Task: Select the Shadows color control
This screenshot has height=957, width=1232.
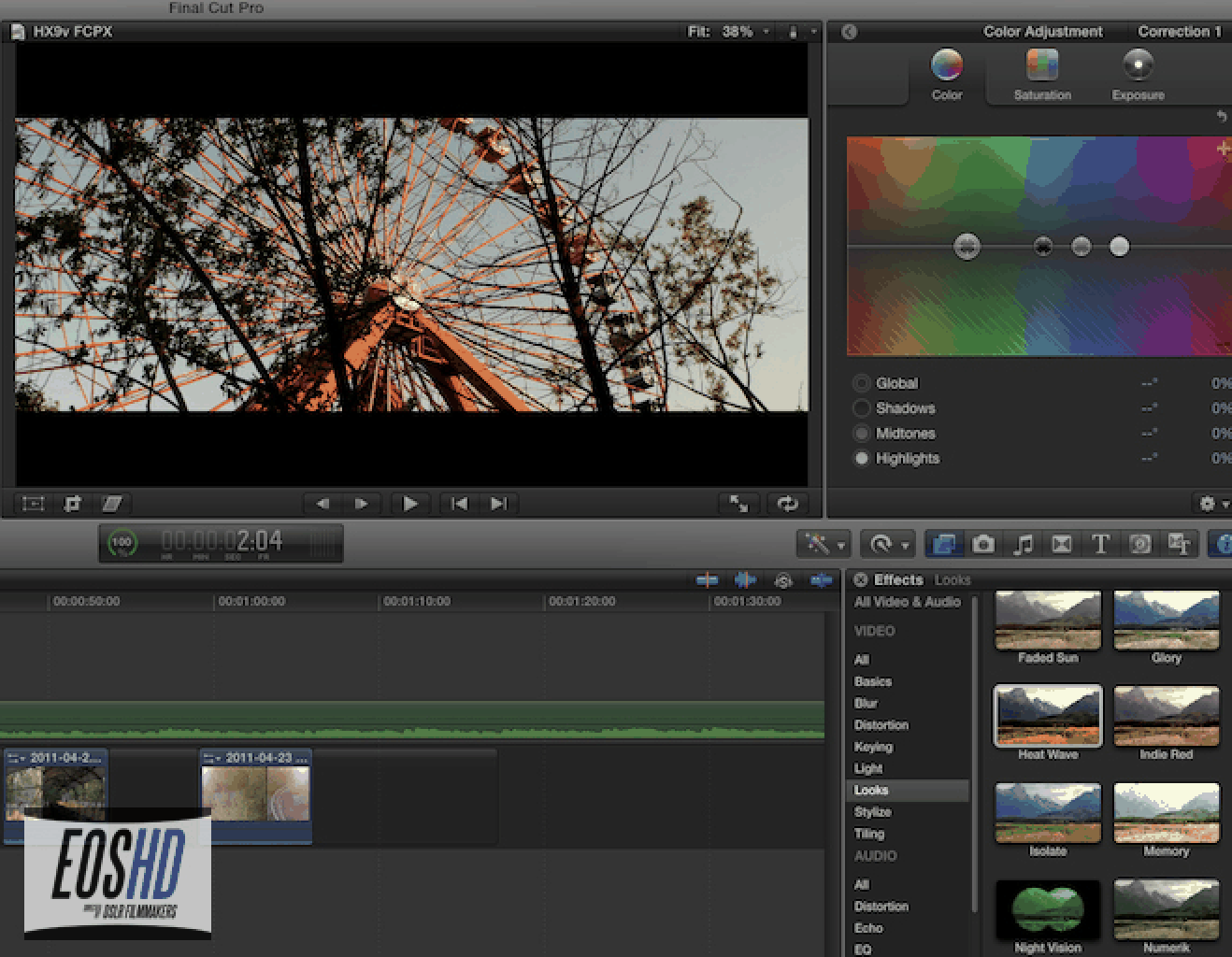Action: [x=862, y=408]
